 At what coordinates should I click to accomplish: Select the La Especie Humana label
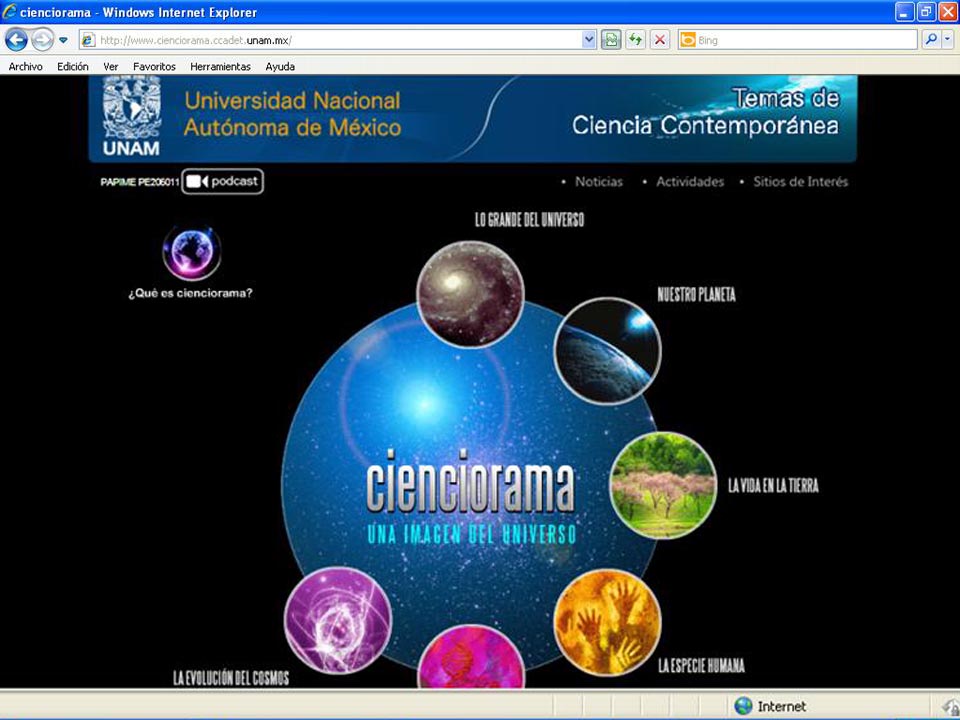coord(702,666)
